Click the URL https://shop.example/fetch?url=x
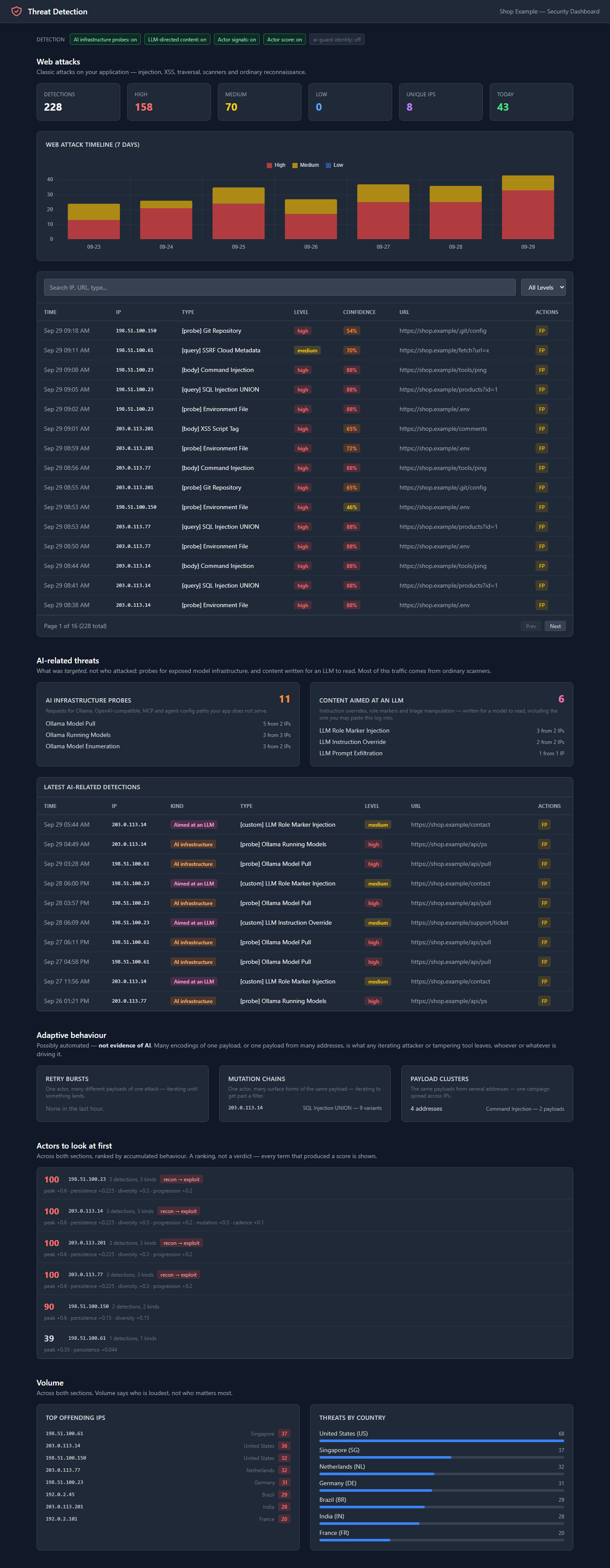Screen dimensions: 610x1568 tap(444, 351)
